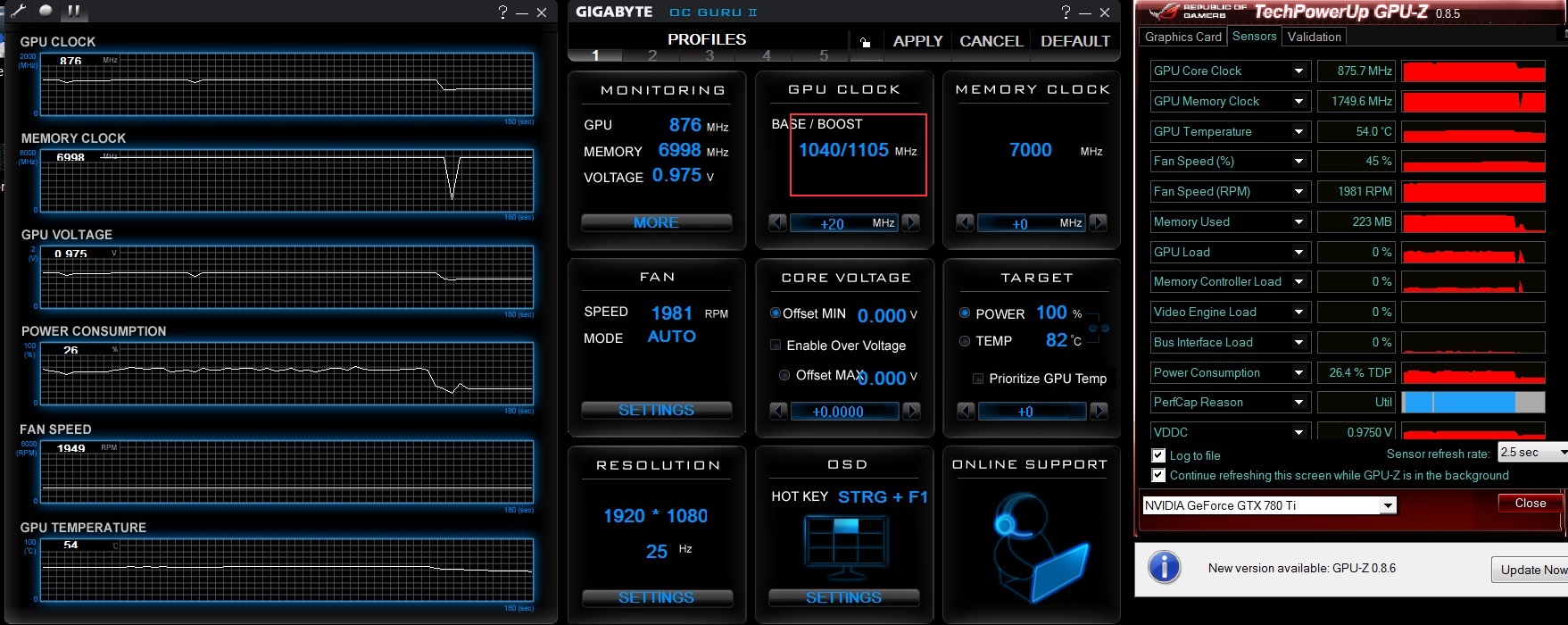The width and height of the screenshot is (1568, 625).
Task: Open GPU Memory Clock sensor dropdown
Action: click(x=1299, y=102)
